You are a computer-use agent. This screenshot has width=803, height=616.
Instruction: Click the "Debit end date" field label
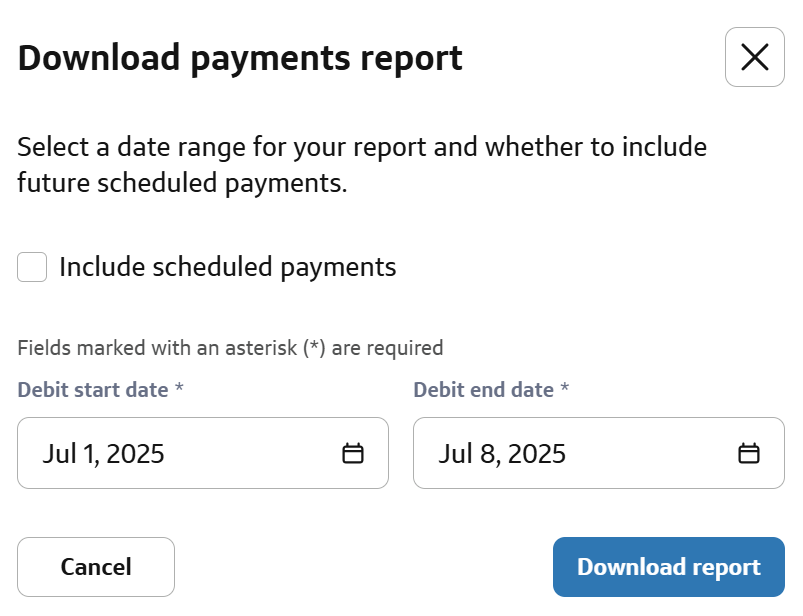tap(484, 390)
